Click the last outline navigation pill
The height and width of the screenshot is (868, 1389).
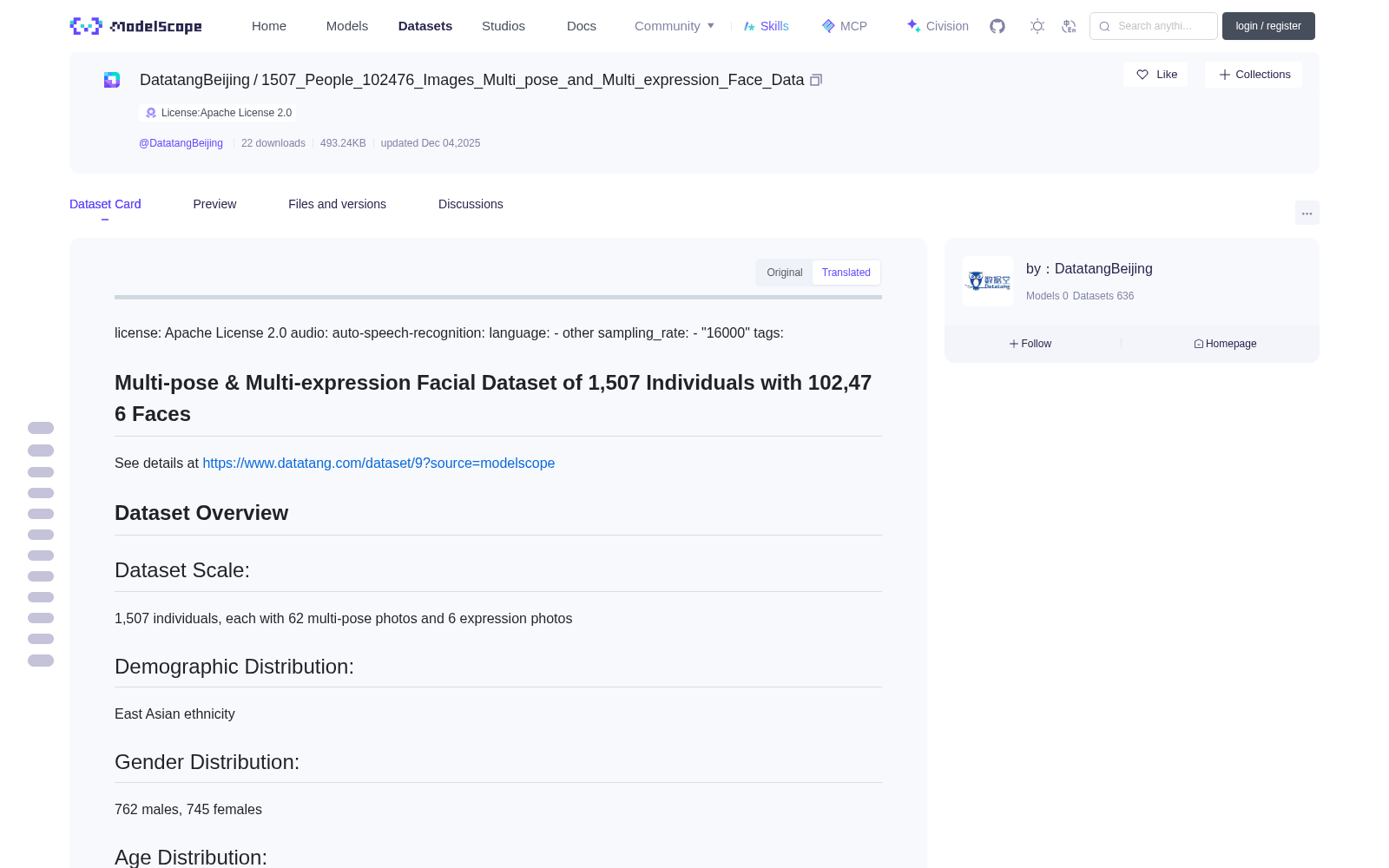[x=41, y=661]
